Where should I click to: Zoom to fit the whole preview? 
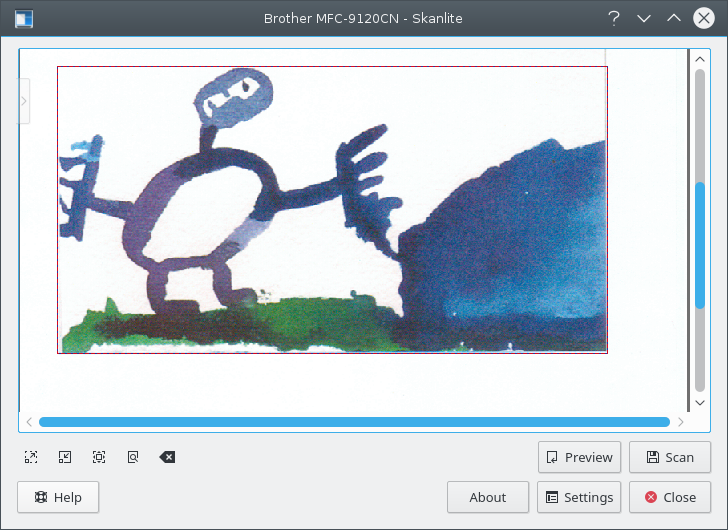pos(133,457)
